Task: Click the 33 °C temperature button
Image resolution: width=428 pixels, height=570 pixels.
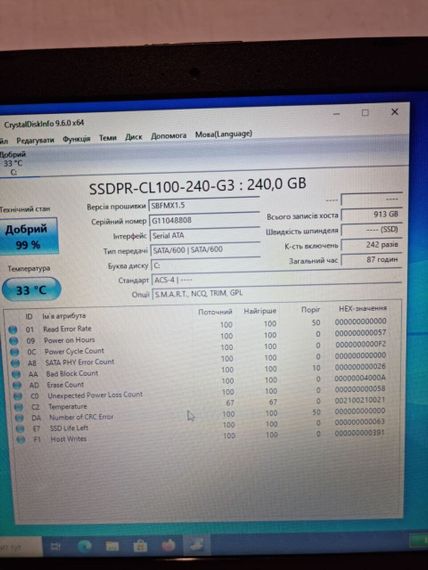Action: [x=31, y=290]
